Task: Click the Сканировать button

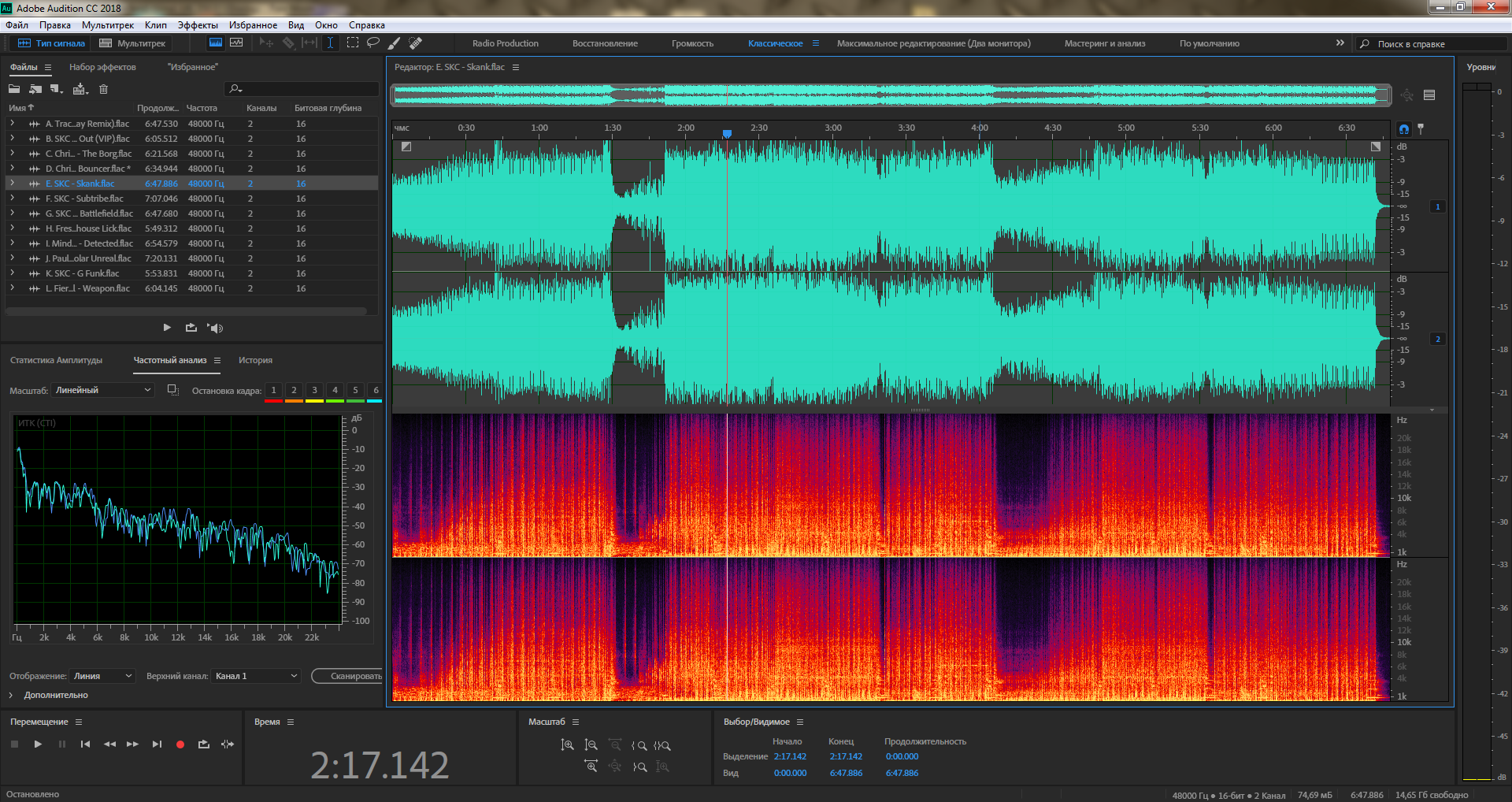Action: (x=350, y=676)
